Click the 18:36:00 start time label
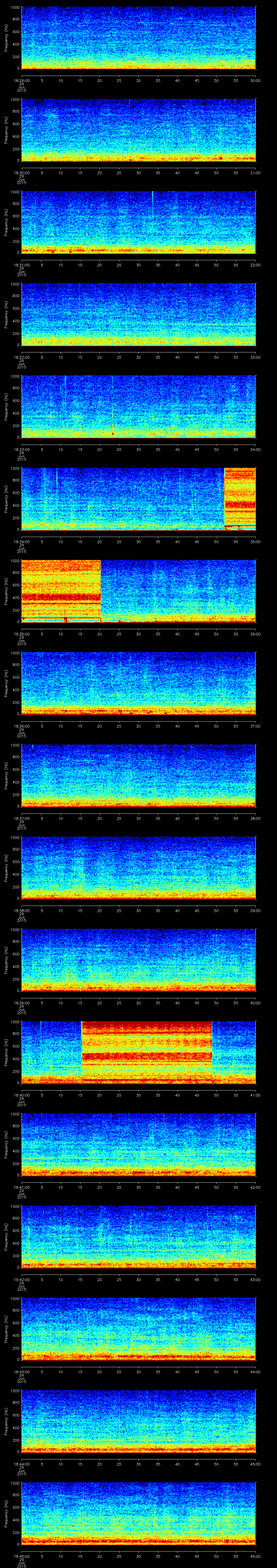The width and height of the screenshot is (277, 1568). coord(21,726)
